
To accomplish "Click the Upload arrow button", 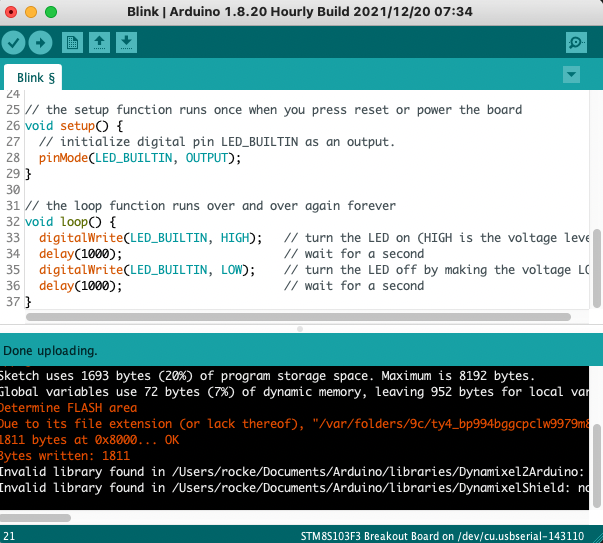I will pos(40,43).
